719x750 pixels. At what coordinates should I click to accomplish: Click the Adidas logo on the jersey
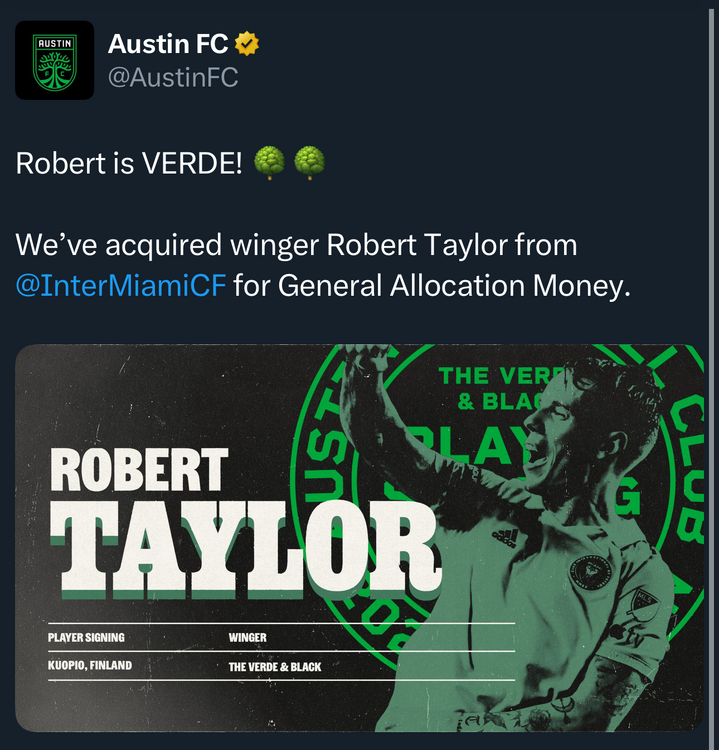(x=506, y=538)
